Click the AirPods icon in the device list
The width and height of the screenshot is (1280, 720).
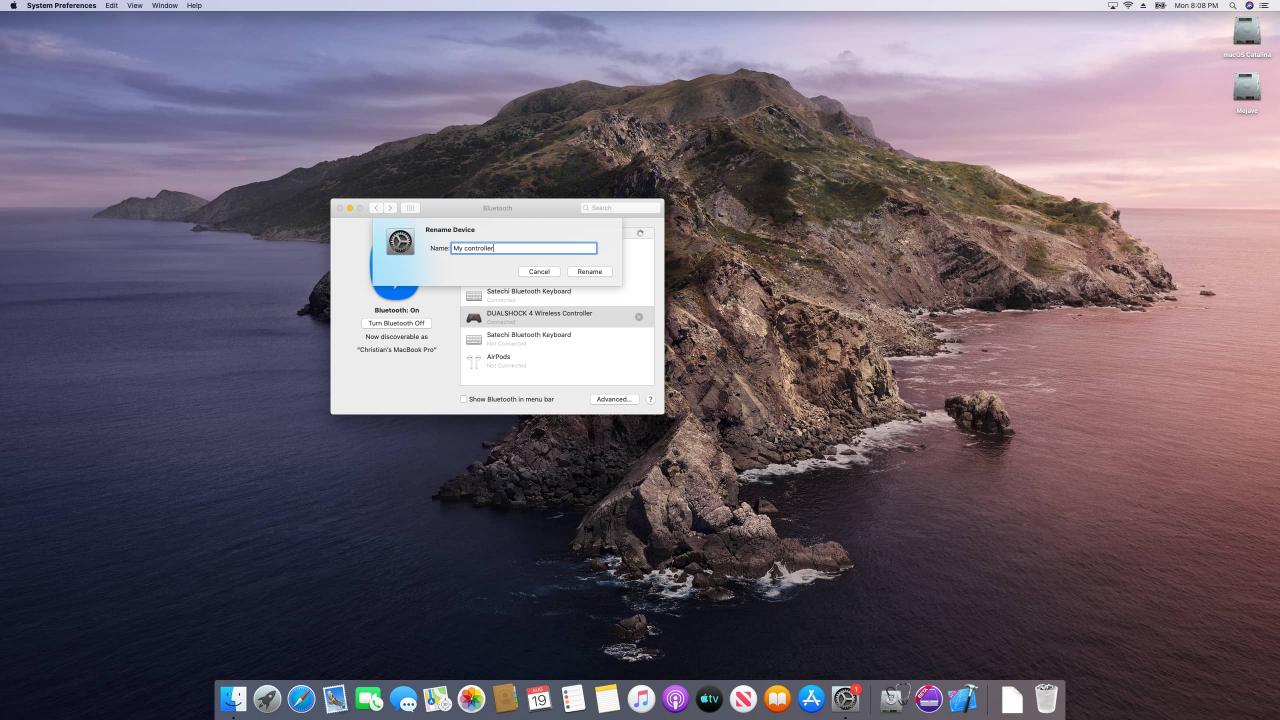(474, 361)
